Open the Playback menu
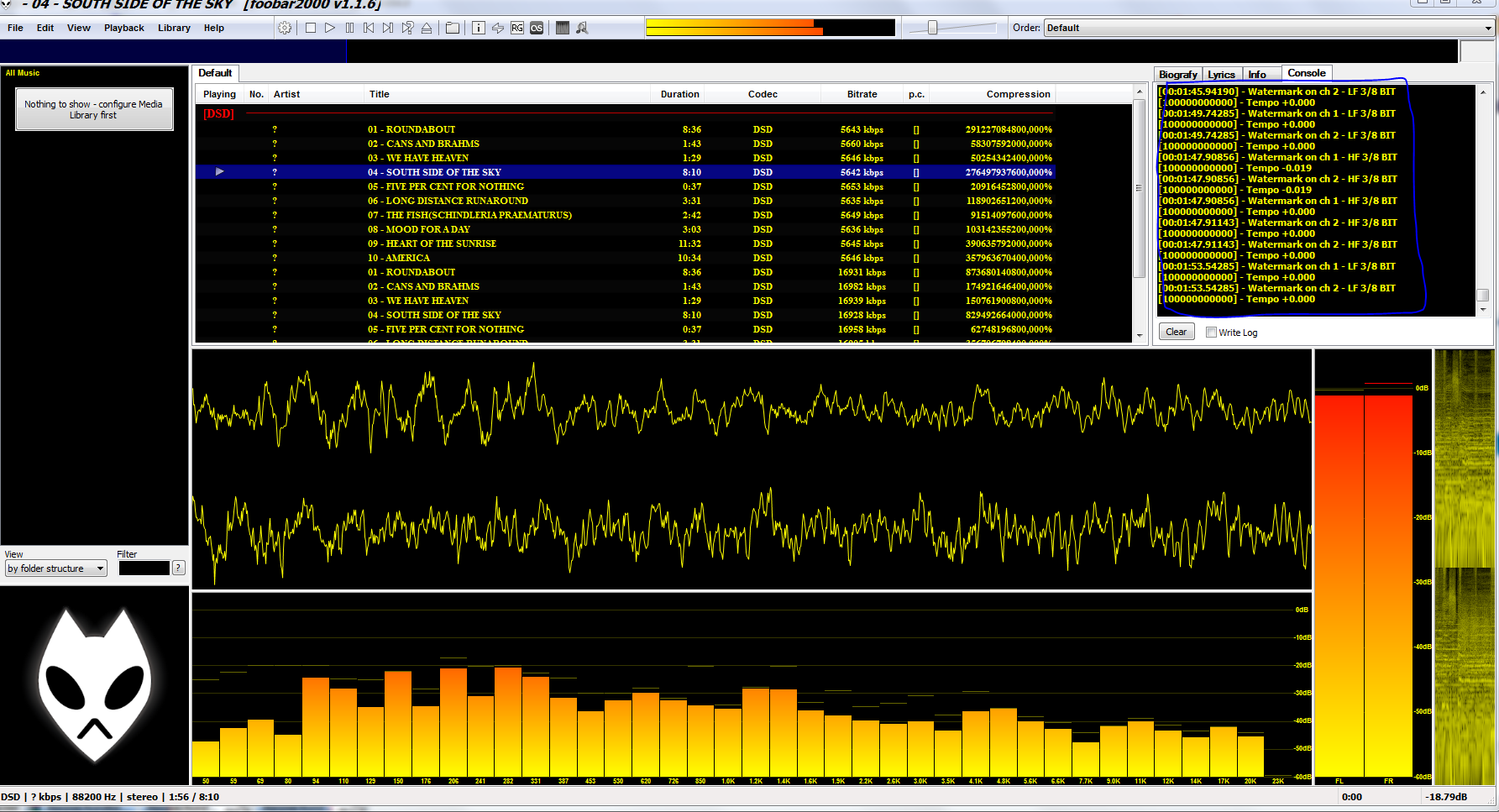This screenshot has height=812, width=1499. click(123, 28)
